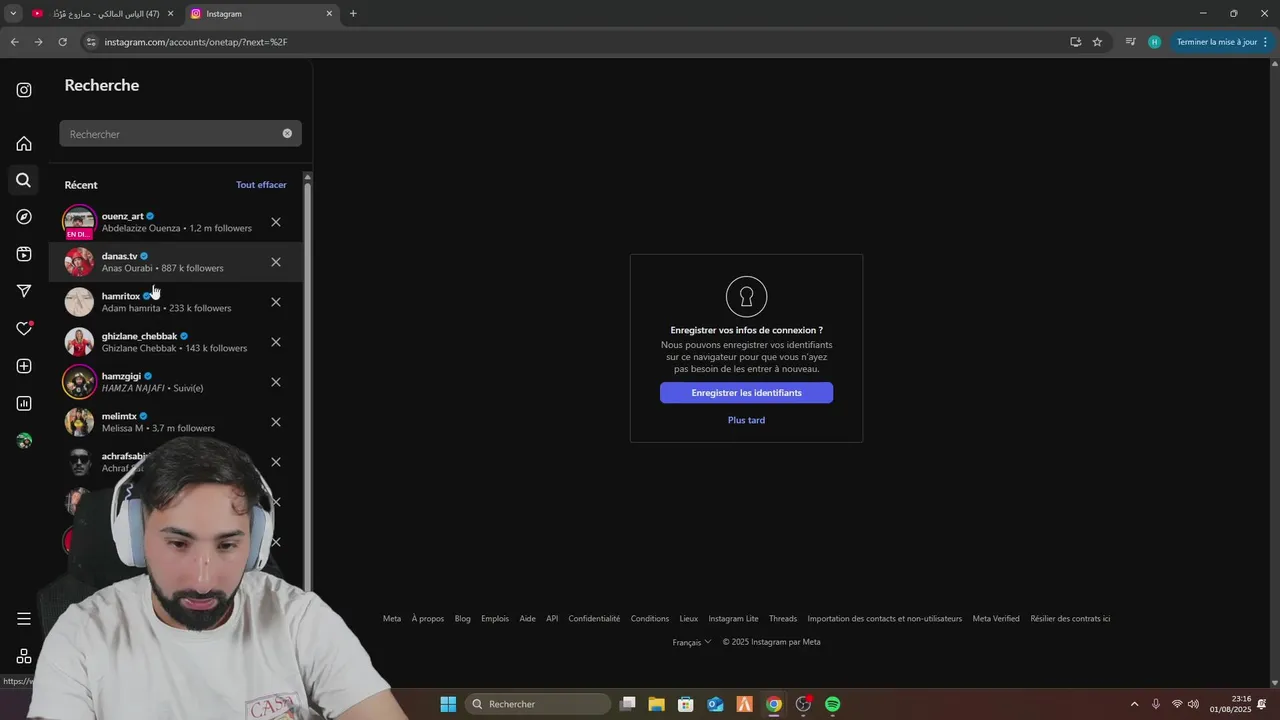1280x720 pixels.
Task: Open ouenz_art profile picture
Action: coord(79,221)
